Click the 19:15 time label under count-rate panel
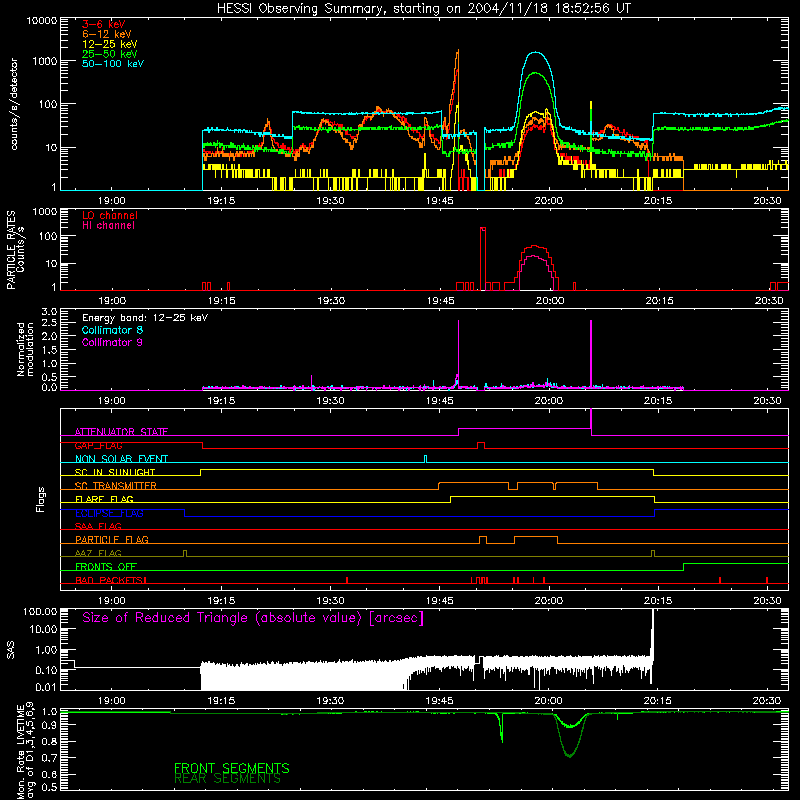 click(221, 201)
